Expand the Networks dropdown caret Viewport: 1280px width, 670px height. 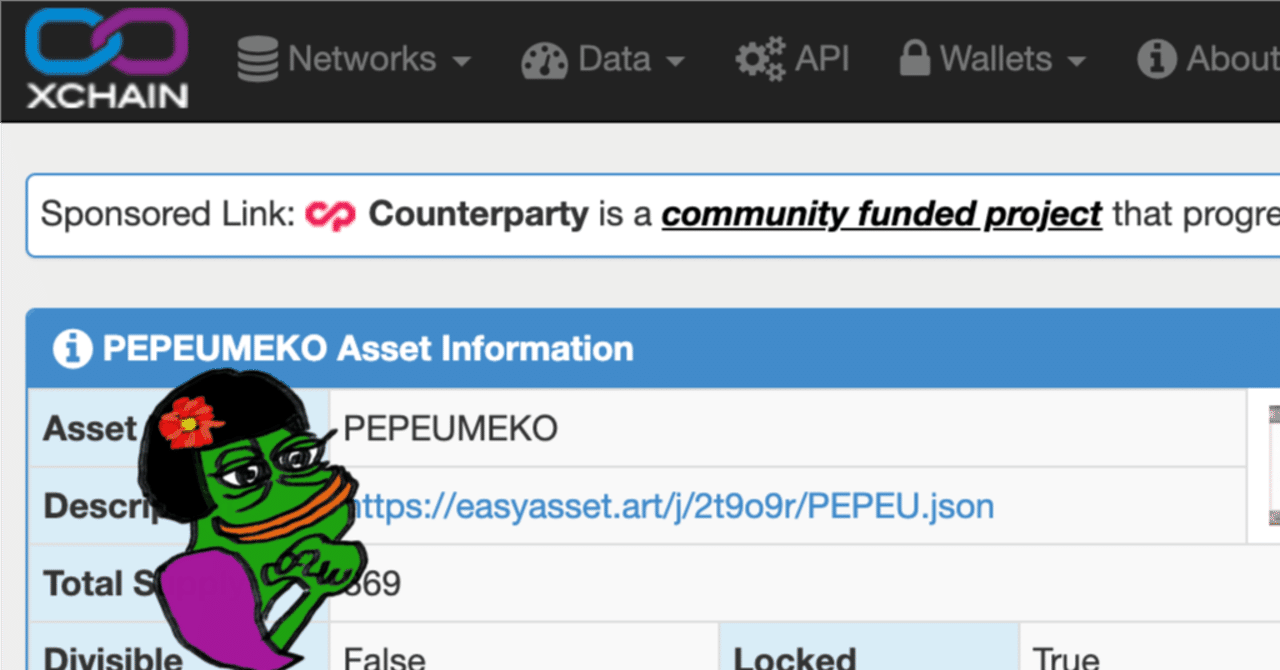(461, 61)
